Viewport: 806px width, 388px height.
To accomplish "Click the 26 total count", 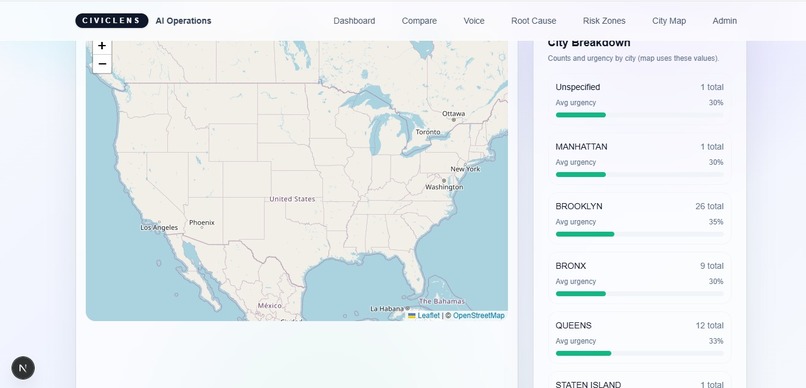I will pyautogui.click(x=709, y=207).
